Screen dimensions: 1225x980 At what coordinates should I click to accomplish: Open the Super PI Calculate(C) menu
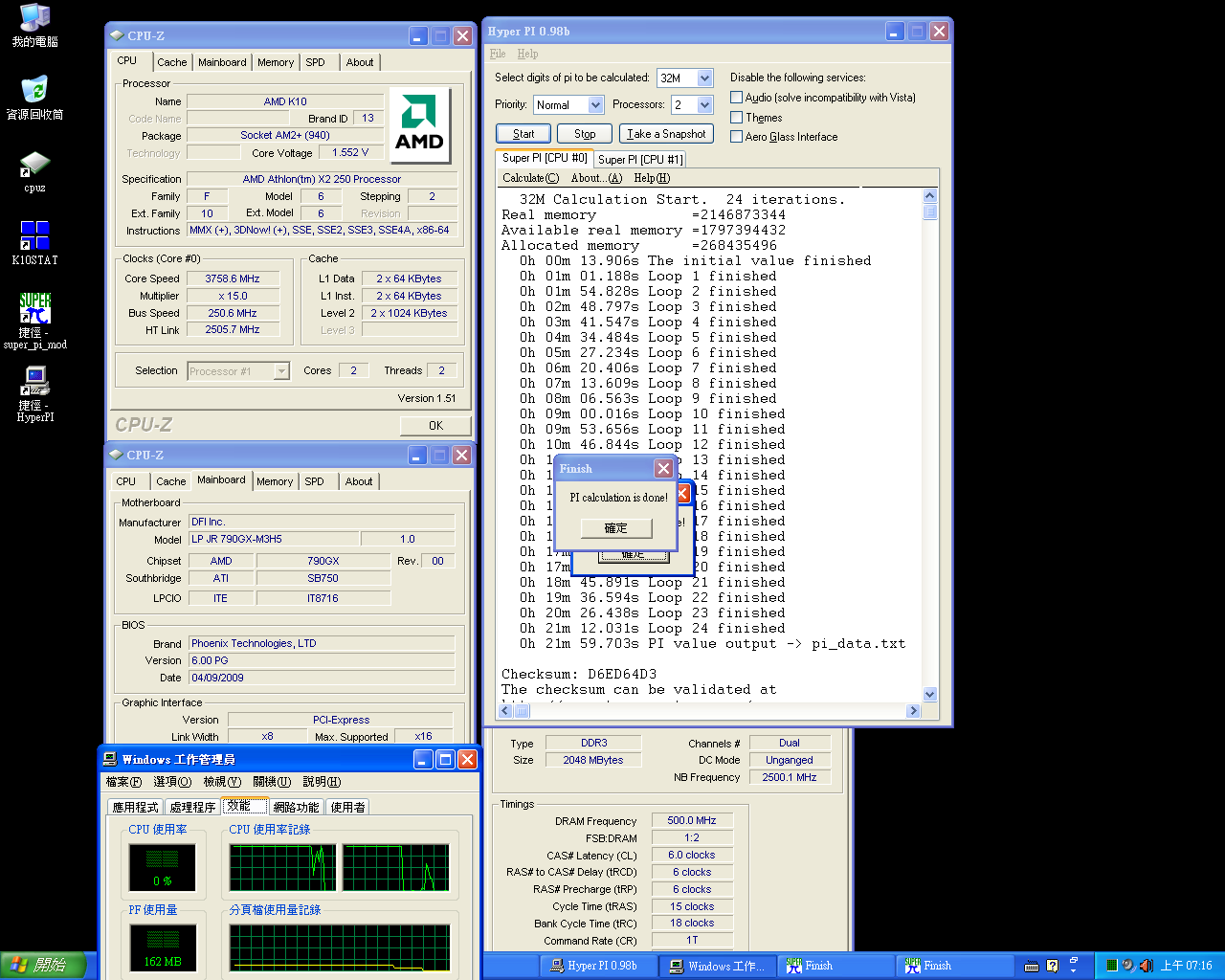point(530,178)
